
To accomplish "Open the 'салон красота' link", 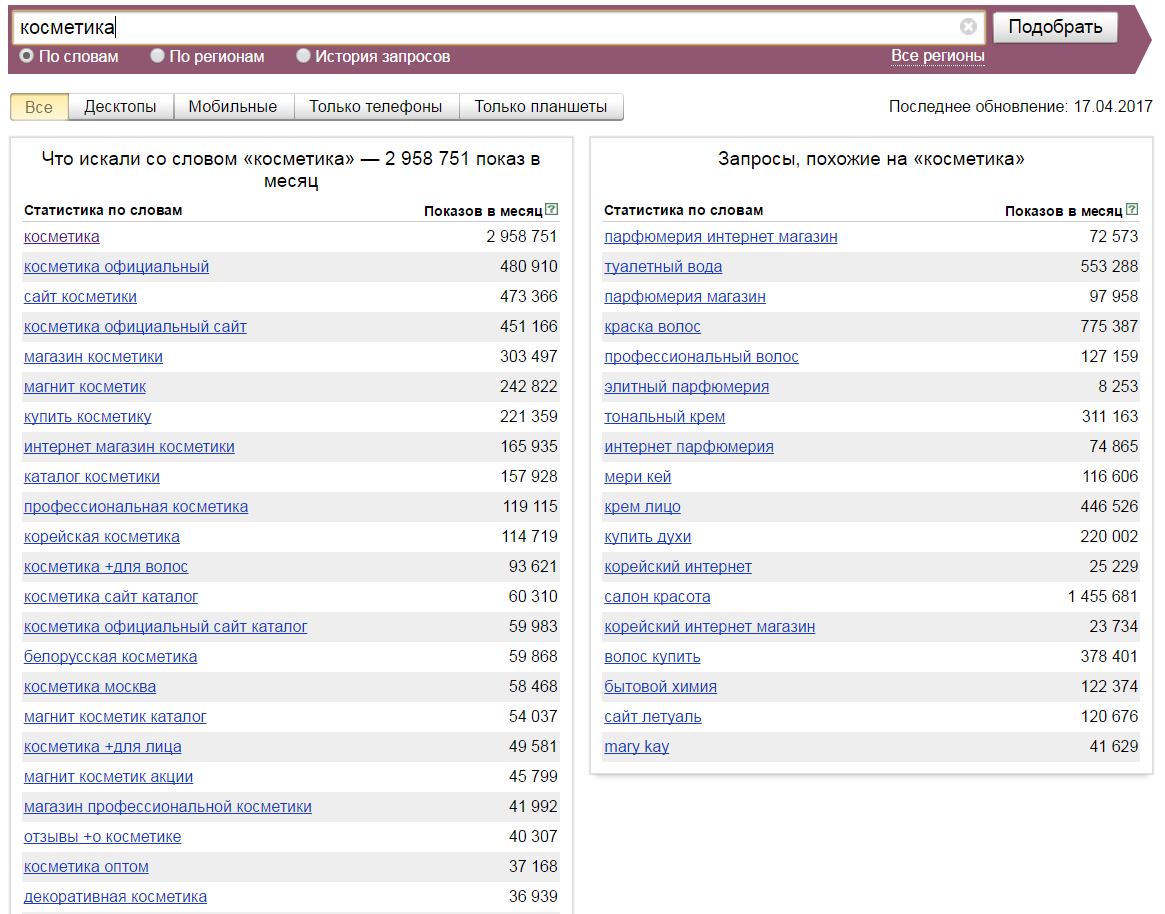I will pos(657,597).
